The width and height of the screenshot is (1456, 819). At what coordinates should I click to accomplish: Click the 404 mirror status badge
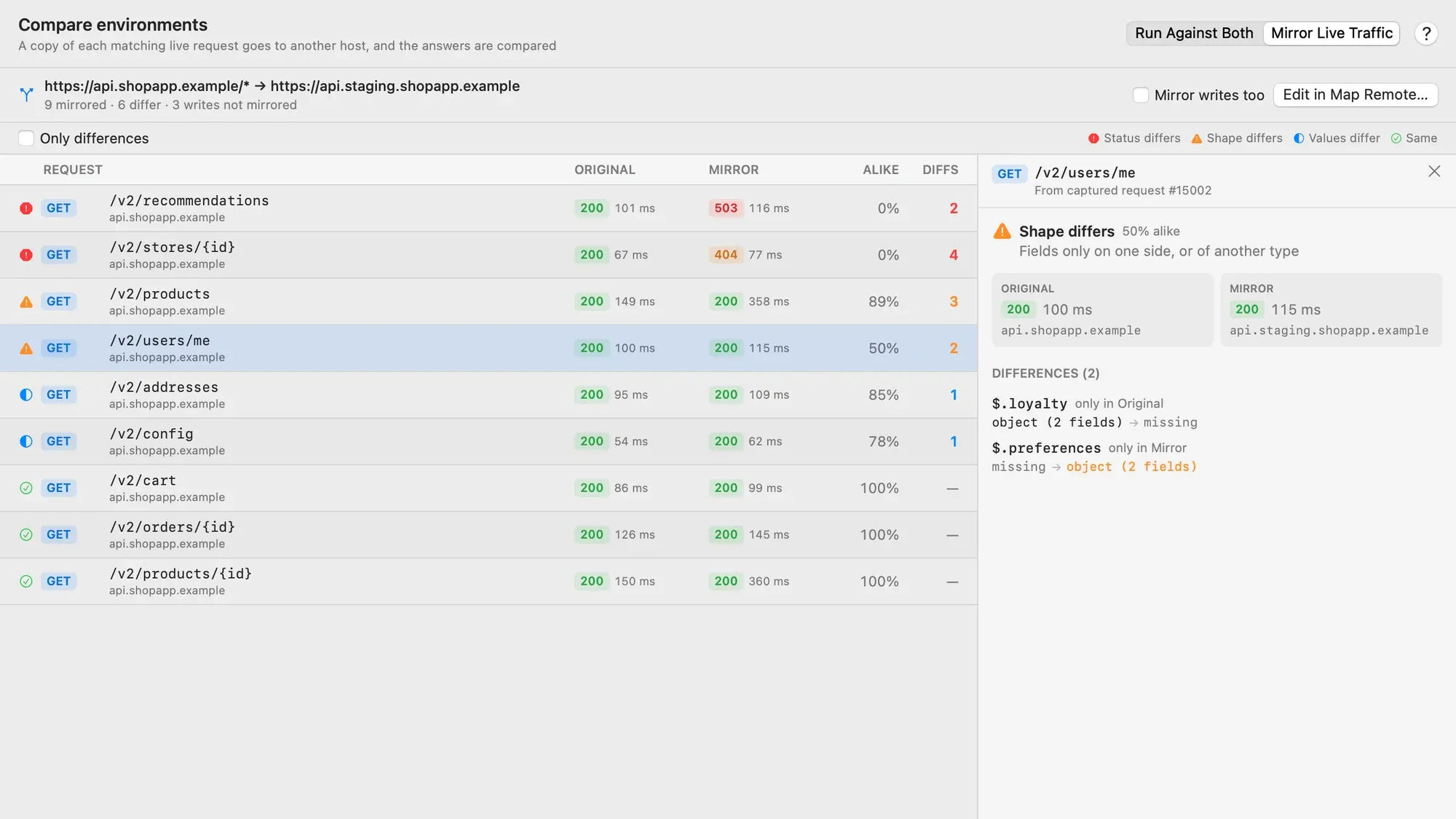(x=726, y=255)
